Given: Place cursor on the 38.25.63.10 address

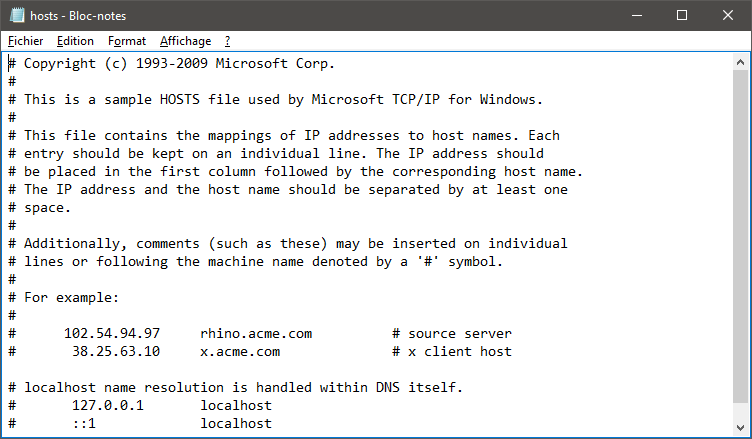Looking at the screenshot, I should click(116, 352).
